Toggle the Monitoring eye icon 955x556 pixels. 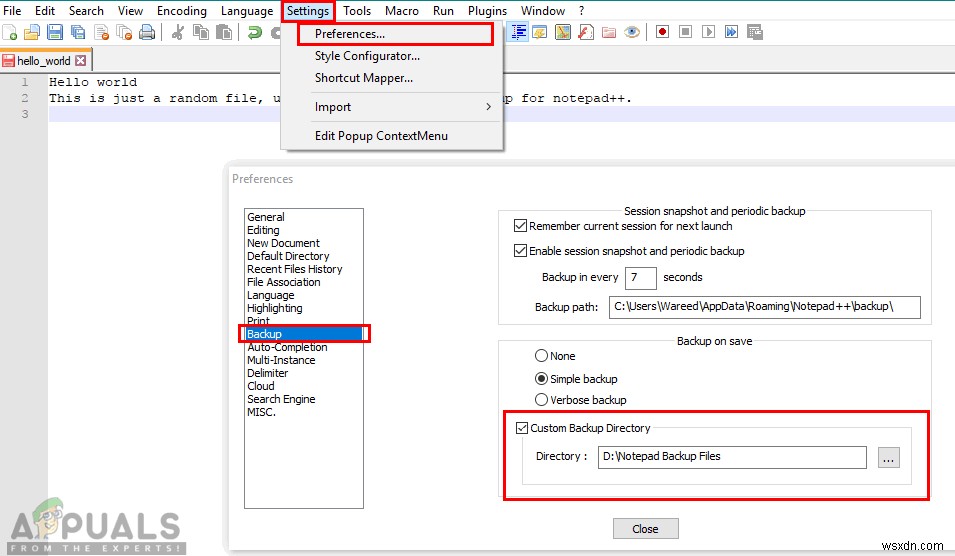click(x=632, y=32)
